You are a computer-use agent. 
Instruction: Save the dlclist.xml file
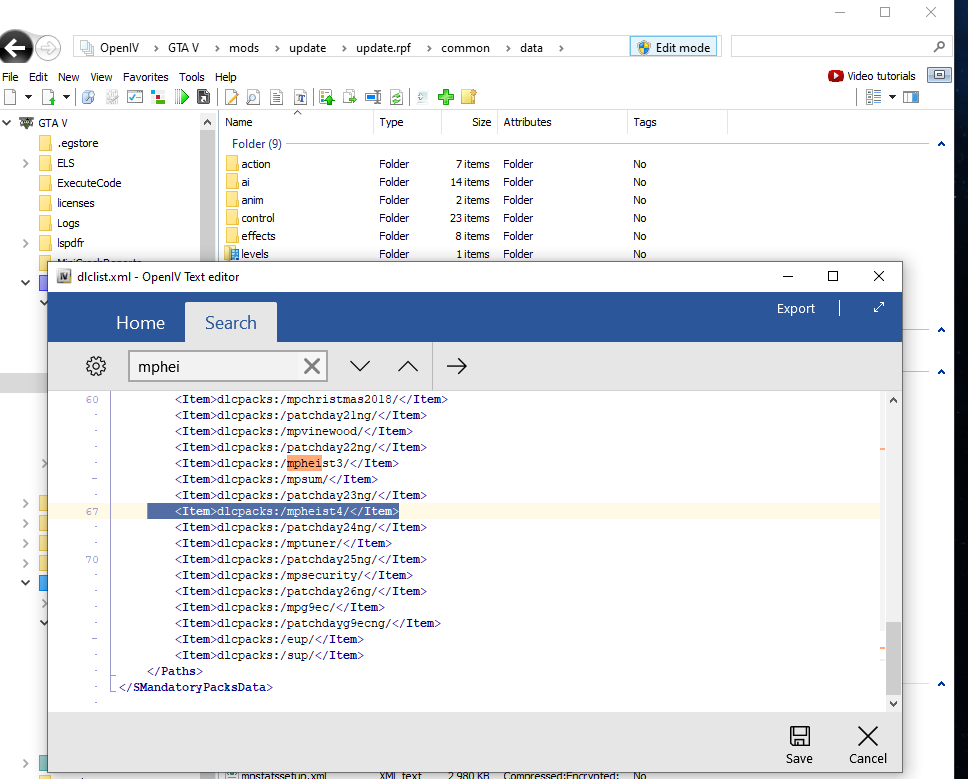click(799, 745)
